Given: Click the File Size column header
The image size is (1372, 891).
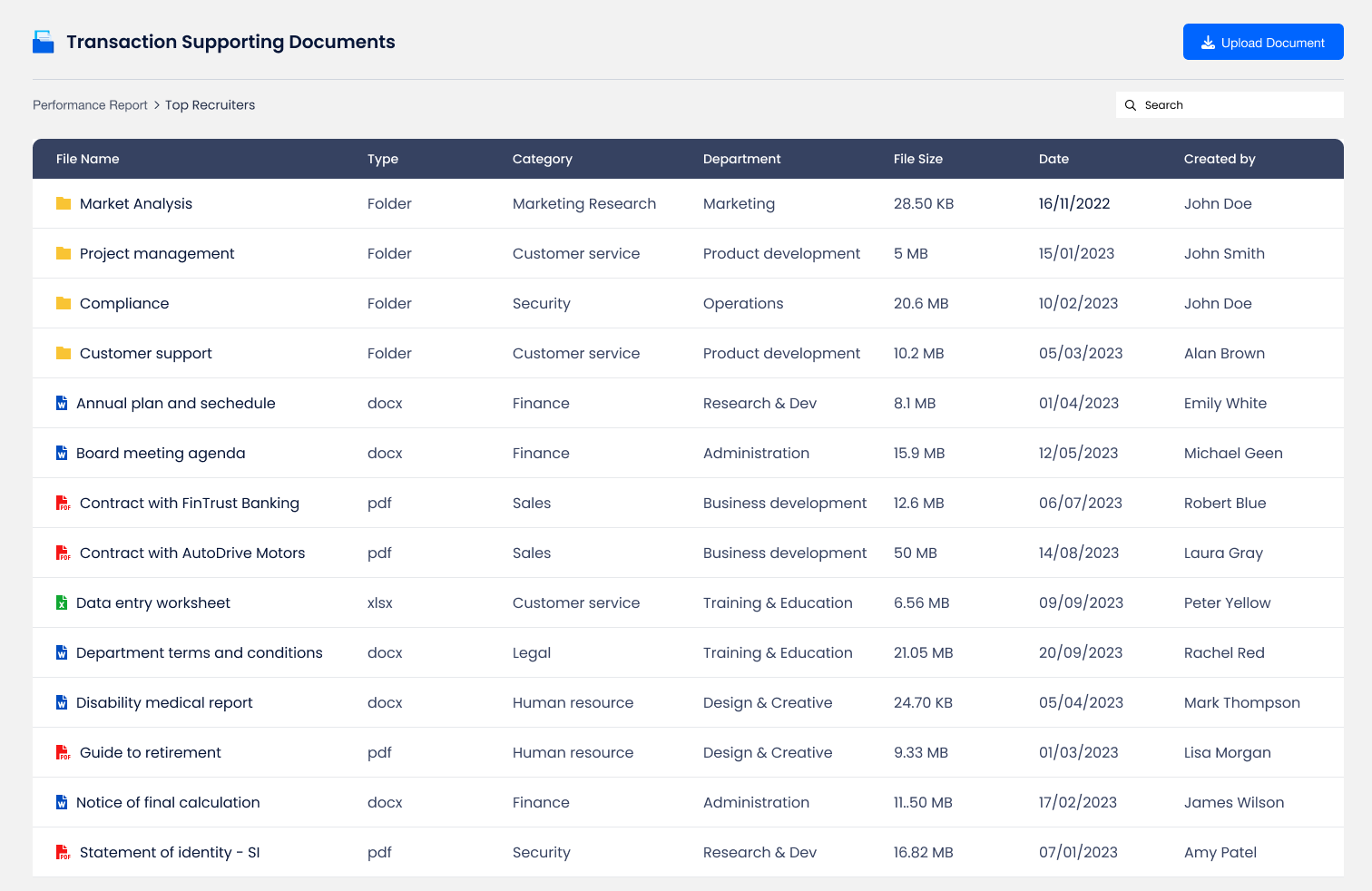Looking at the screenshot, I should pyautogui.click(x=918, y=159).
